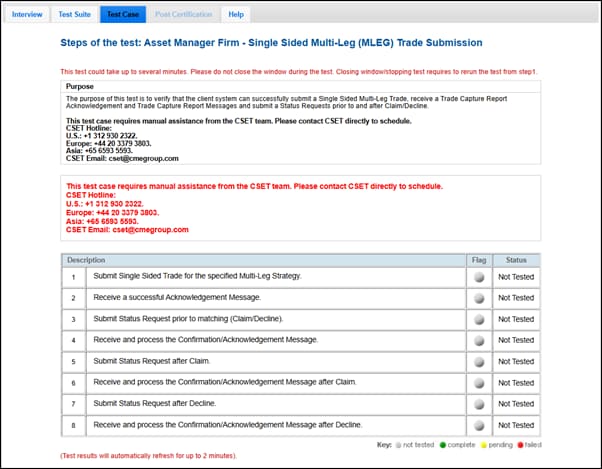Open the Post Certification tab
Screen dimensions: 602x469
pos(183,15)
